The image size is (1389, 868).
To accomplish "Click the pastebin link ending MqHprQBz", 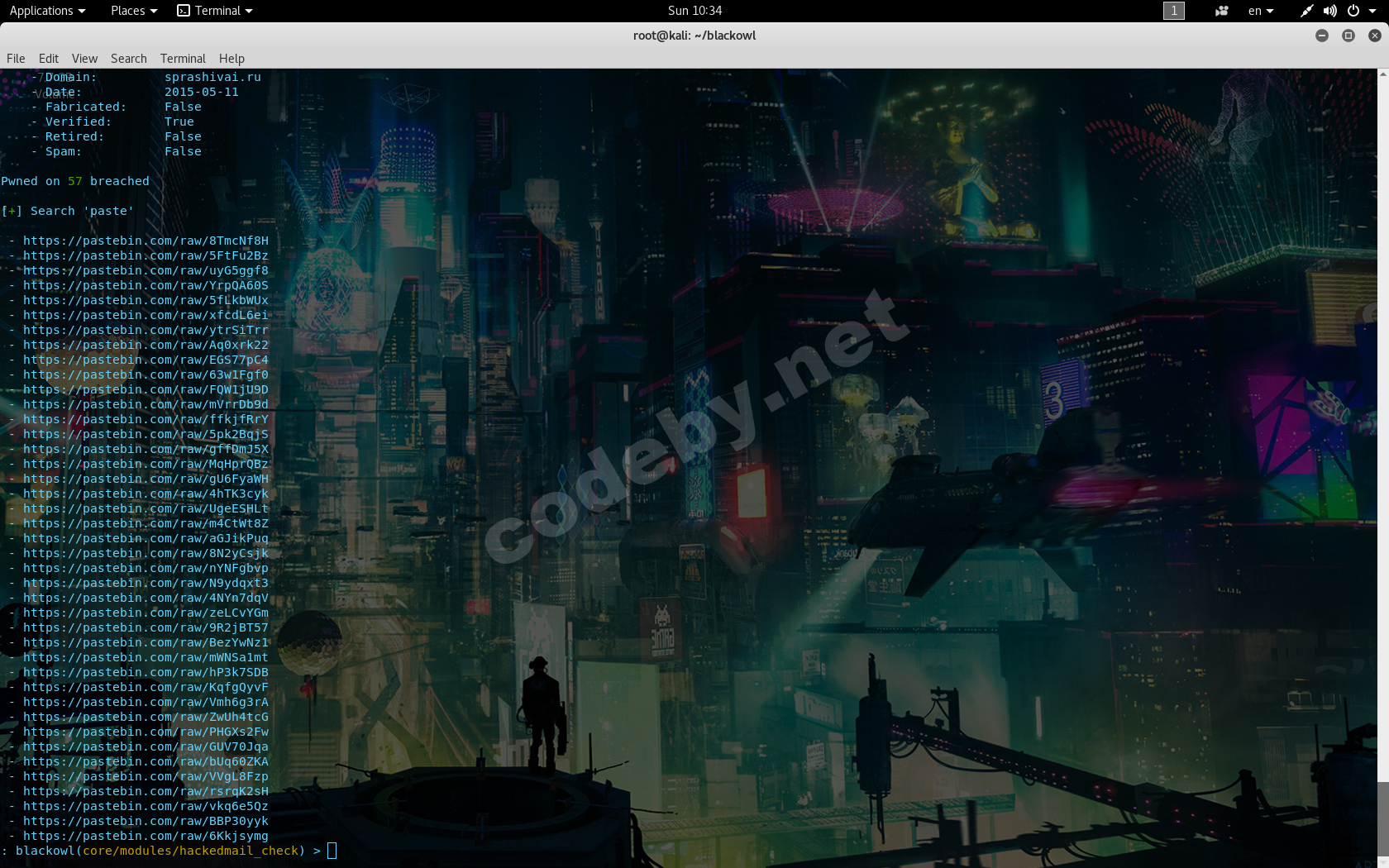I will click(x=146, y=464).
